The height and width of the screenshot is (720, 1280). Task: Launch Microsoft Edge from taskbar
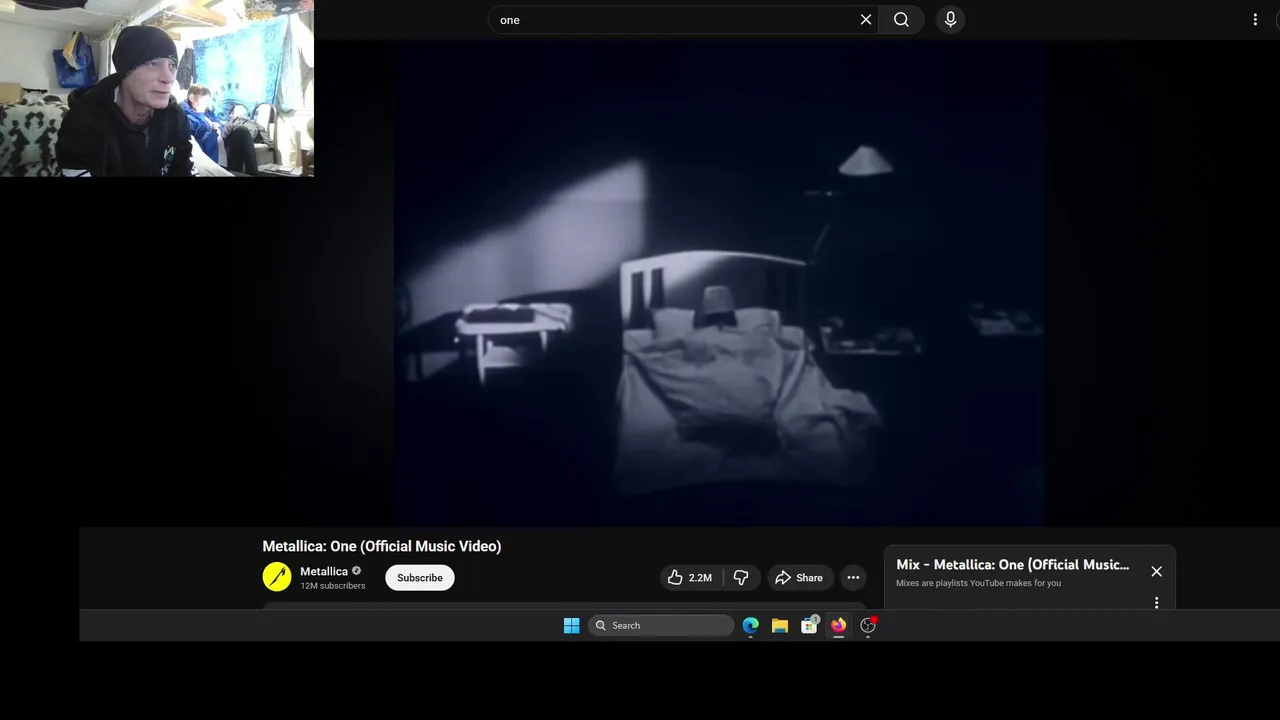tap(750, 625)
